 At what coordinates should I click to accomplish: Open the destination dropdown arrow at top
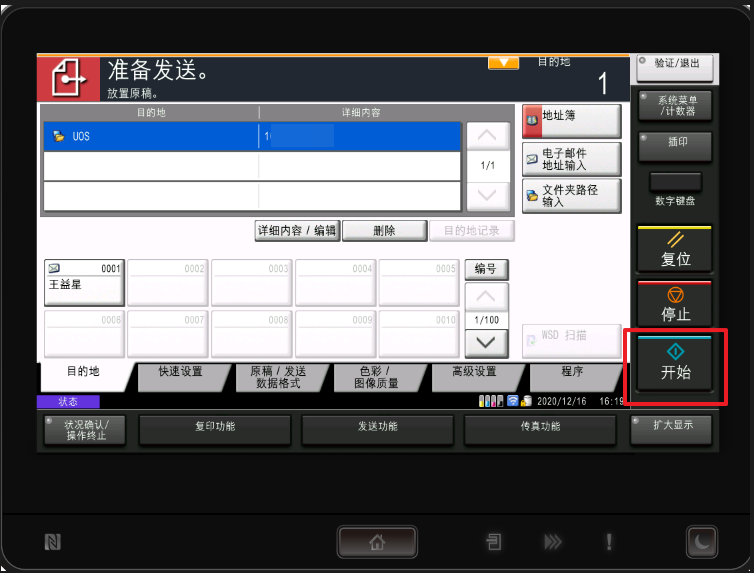(x=503, y=63)
